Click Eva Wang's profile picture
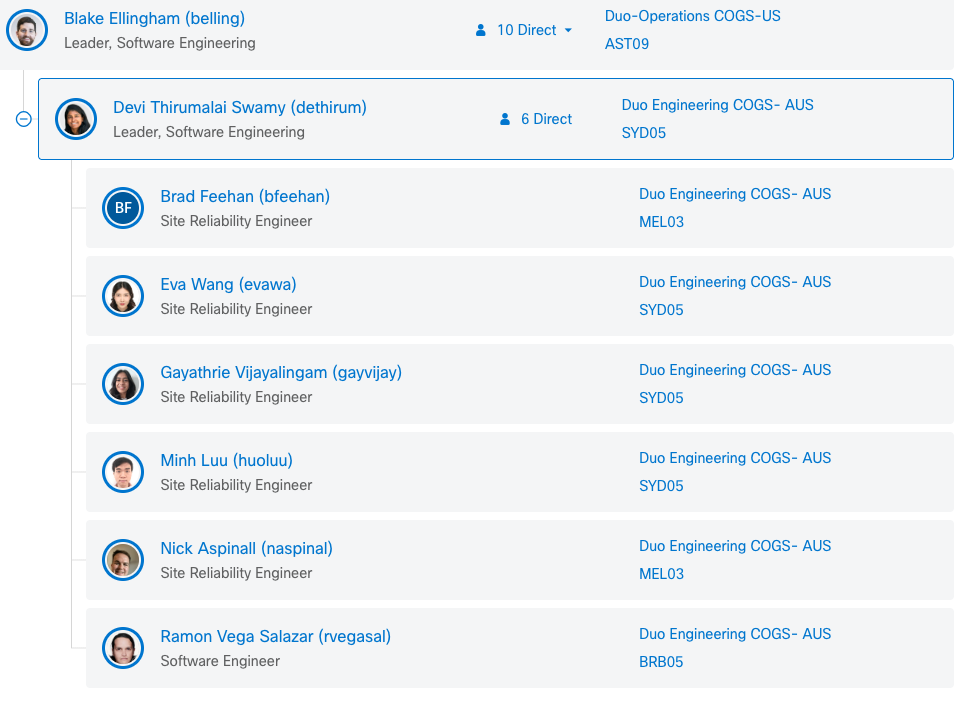 tap(123, 296)
